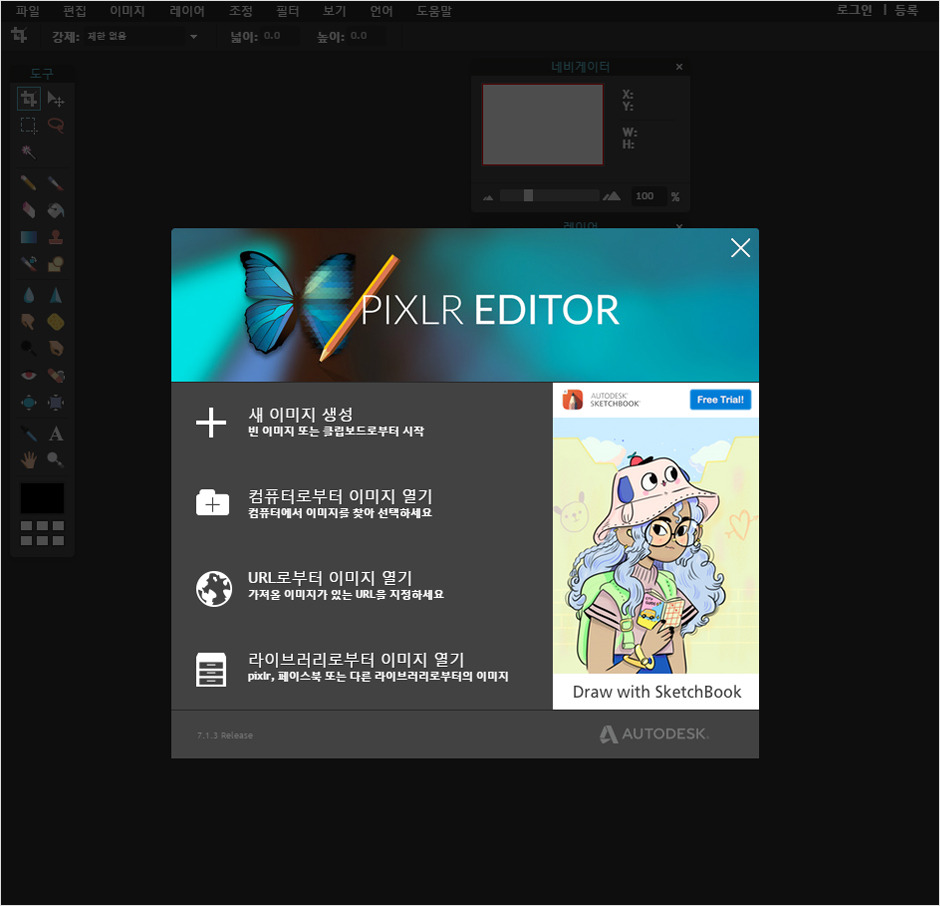Click the zoom percentage field showing 100
The image size is (940, 906).
point(647,196)
